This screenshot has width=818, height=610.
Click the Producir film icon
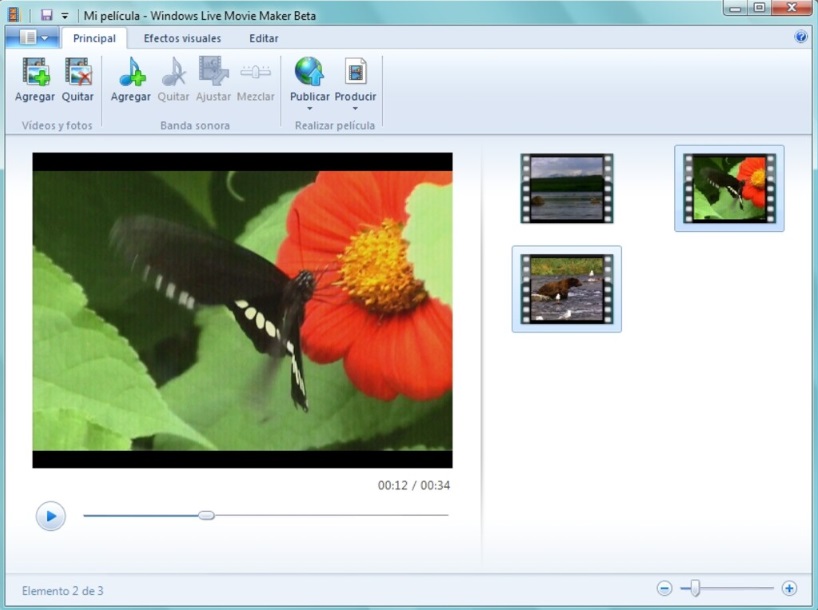[x=355, y=72]
